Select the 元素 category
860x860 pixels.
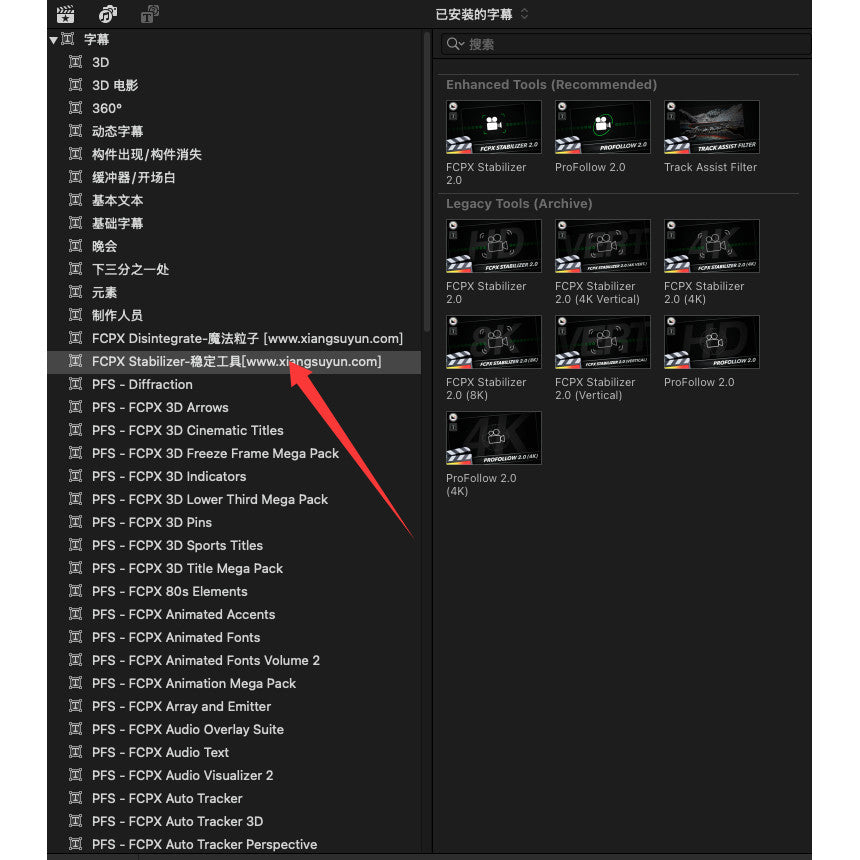234,293
